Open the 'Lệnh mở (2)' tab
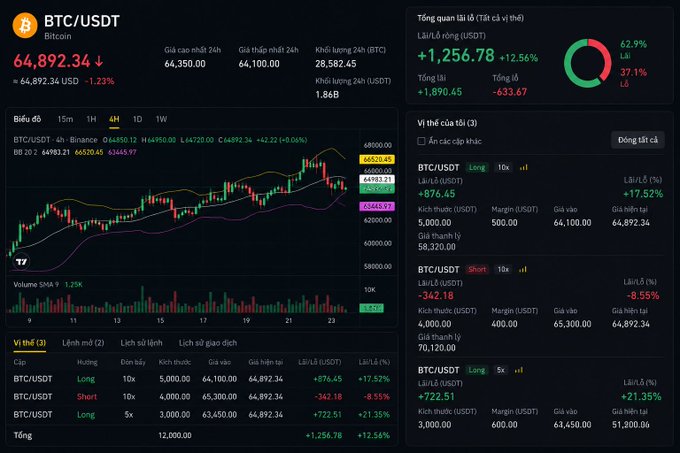680x453 pixels. [x=83, y=343]
